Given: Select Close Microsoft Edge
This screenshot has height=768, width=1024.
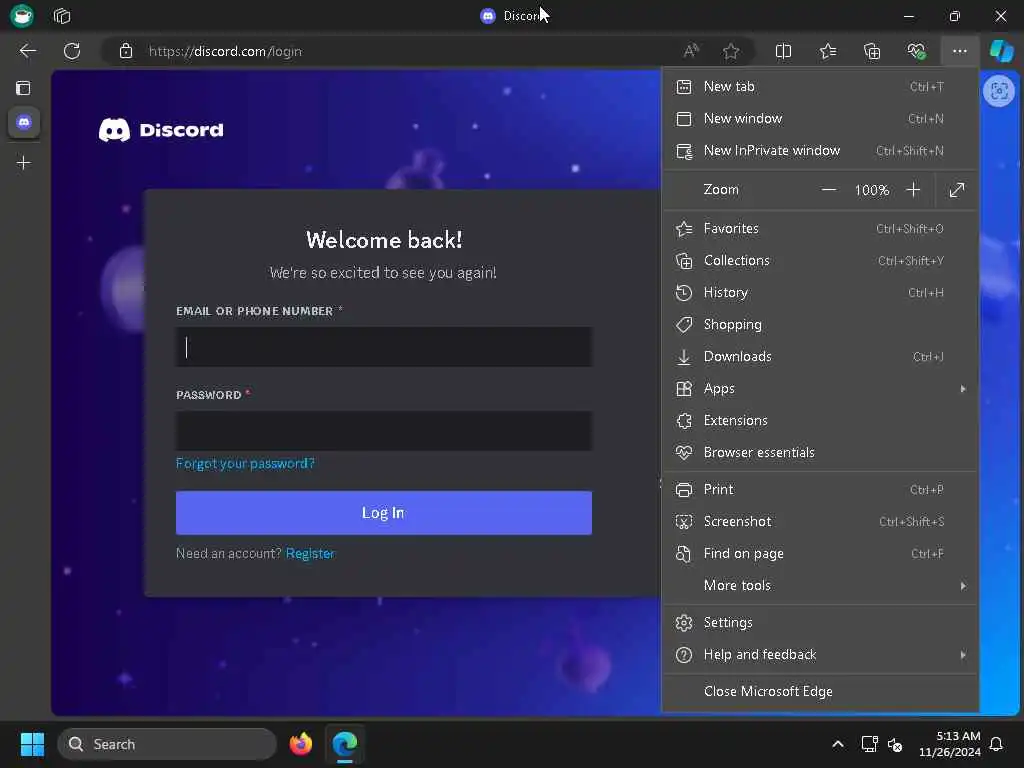Looking at the screenshot, I should point(820,691).
